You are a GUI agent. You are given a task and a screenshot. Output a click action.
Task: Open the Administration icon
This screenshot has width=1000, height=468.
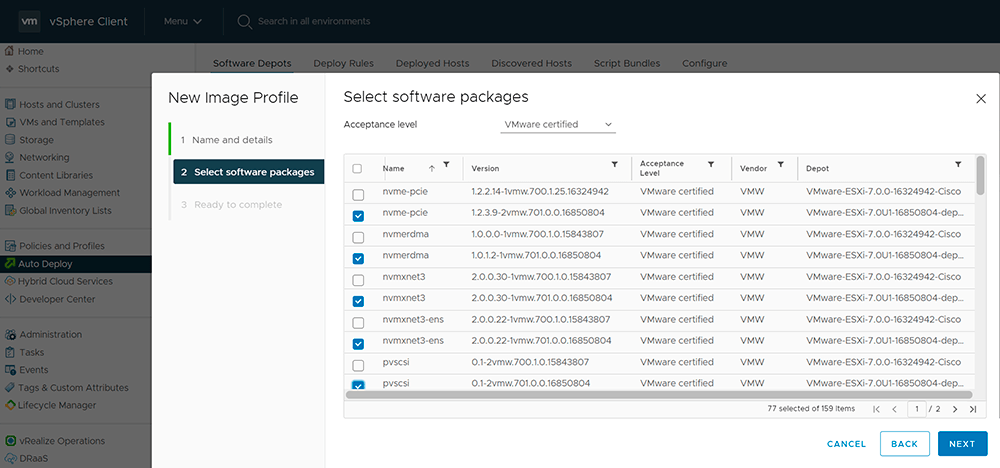[10, 335]
